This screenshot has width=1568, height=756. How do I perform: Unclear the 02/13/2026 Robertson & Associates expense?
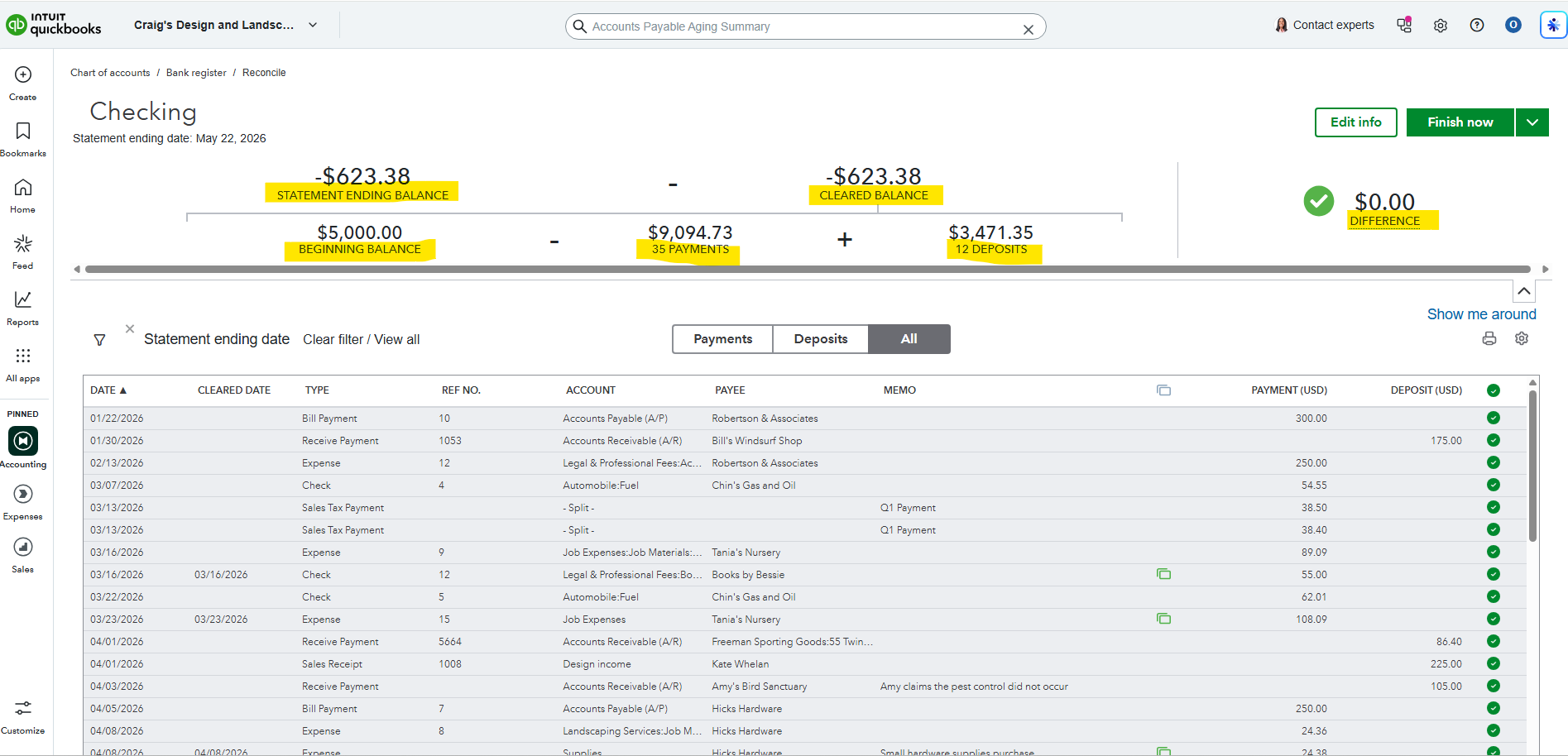pyautogui.click(x=1494, y=462)
